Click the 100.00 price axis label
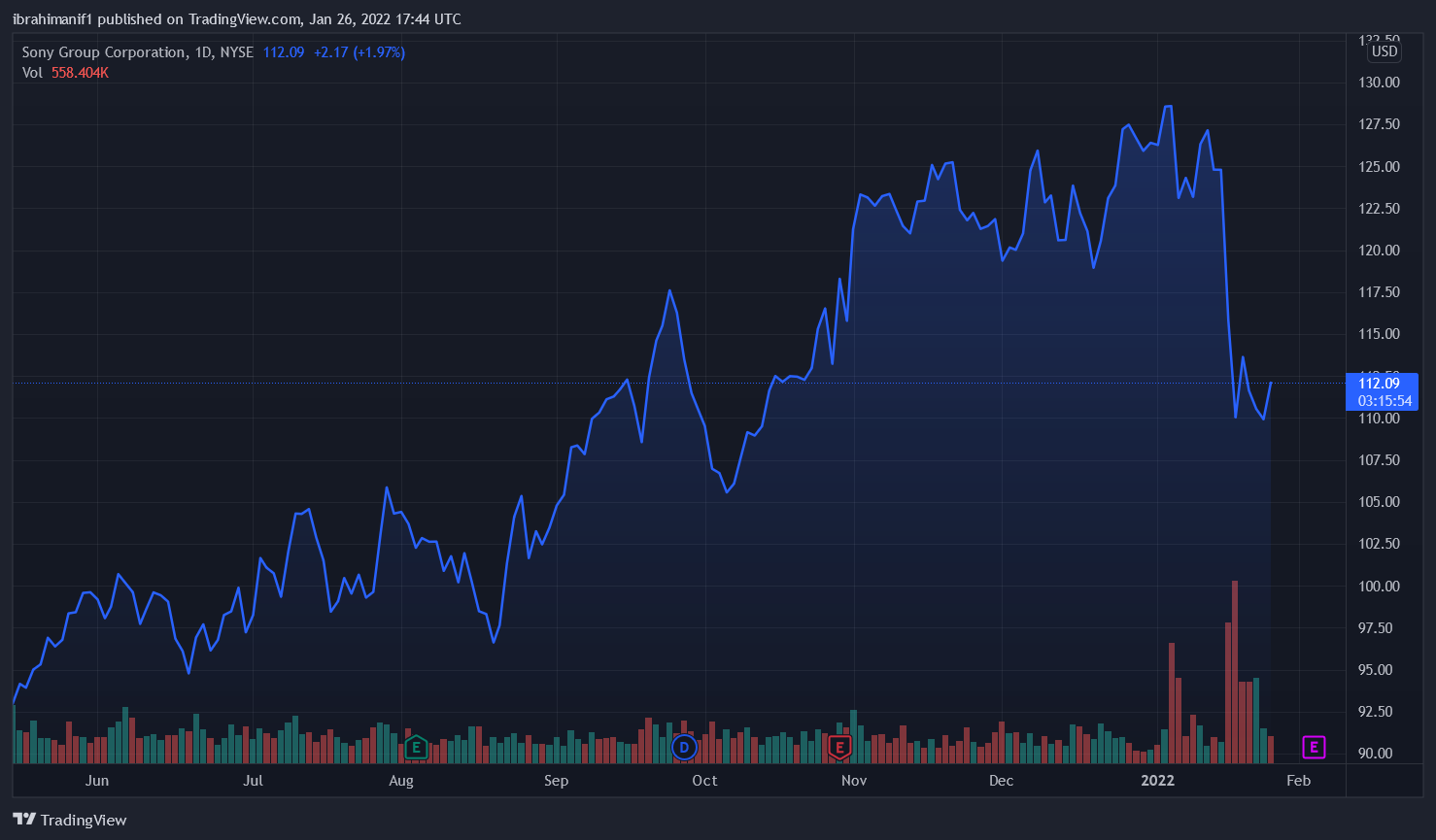Viewport: 1436px width, 840px height. 1379,586
